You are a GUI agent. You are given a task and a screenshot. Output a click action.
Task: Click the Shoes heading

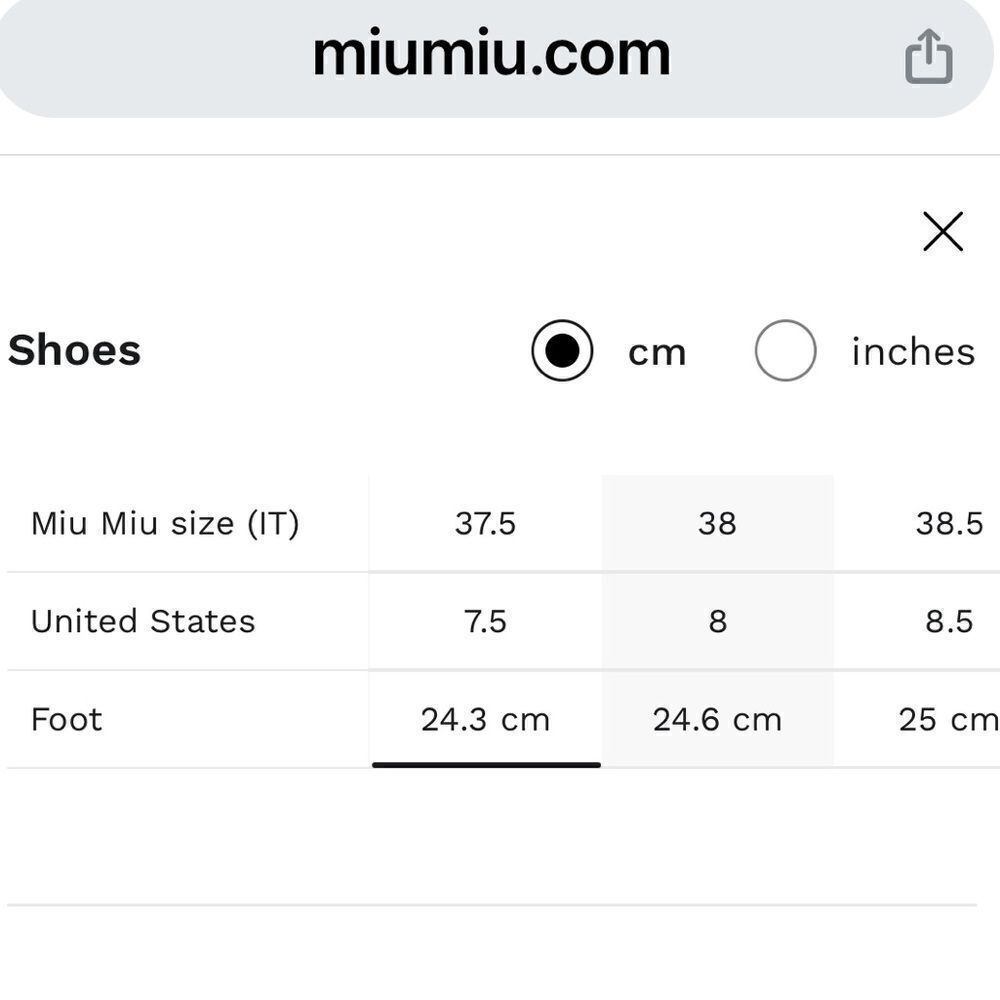74,350
